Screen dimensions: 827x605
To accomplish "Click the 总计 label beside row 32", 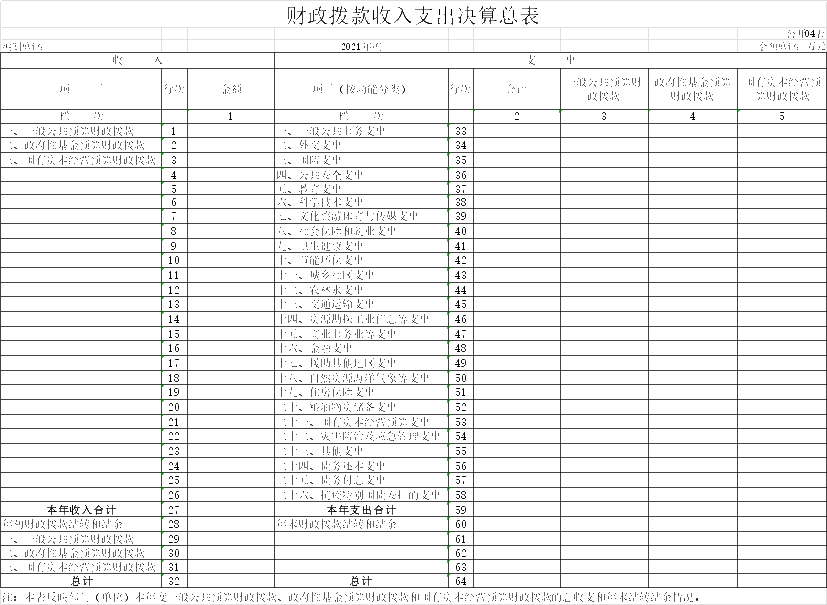I will 81,580.
